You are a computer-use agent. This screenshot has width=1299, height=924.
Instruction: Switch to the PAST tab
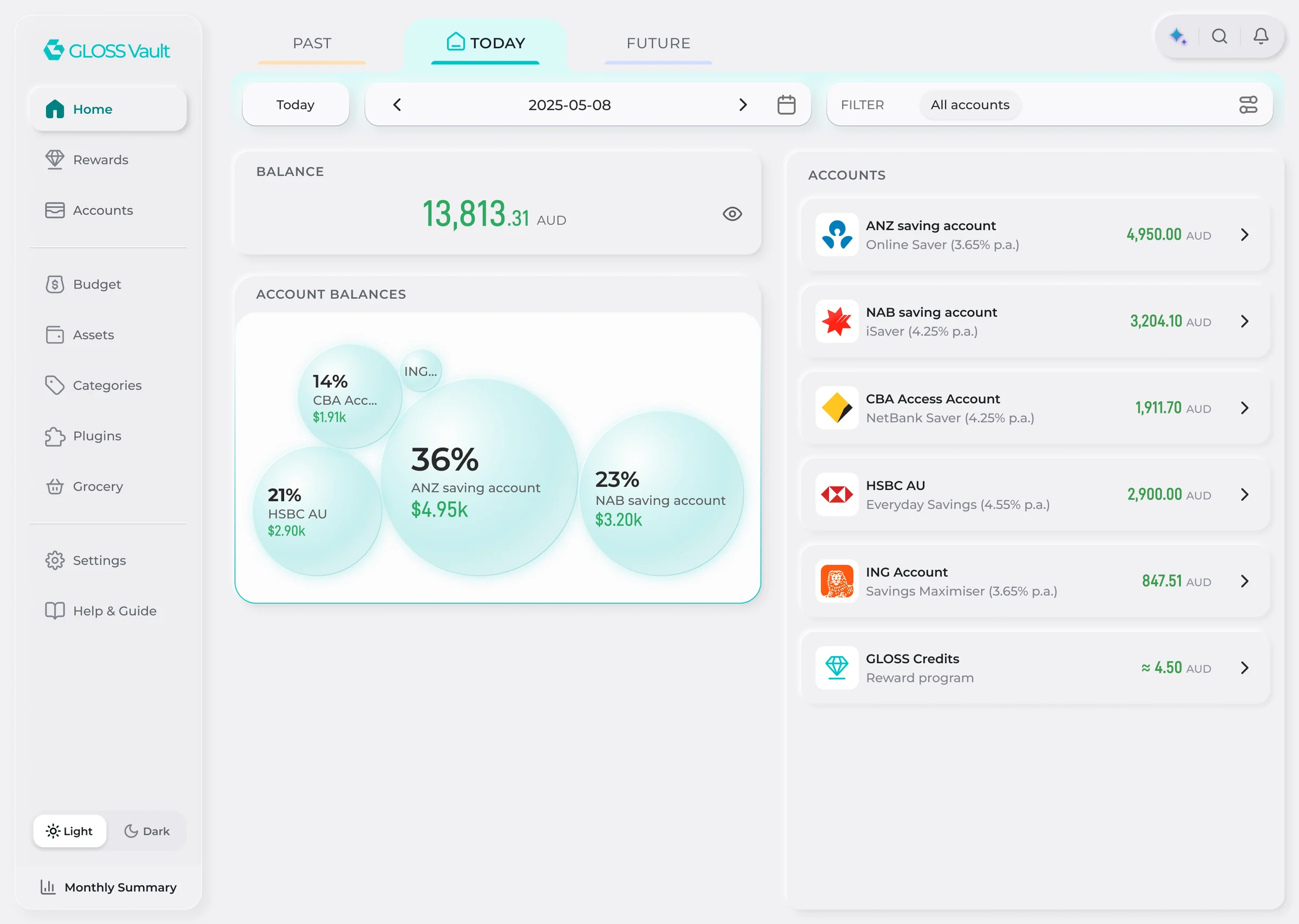tap(312, 44)
